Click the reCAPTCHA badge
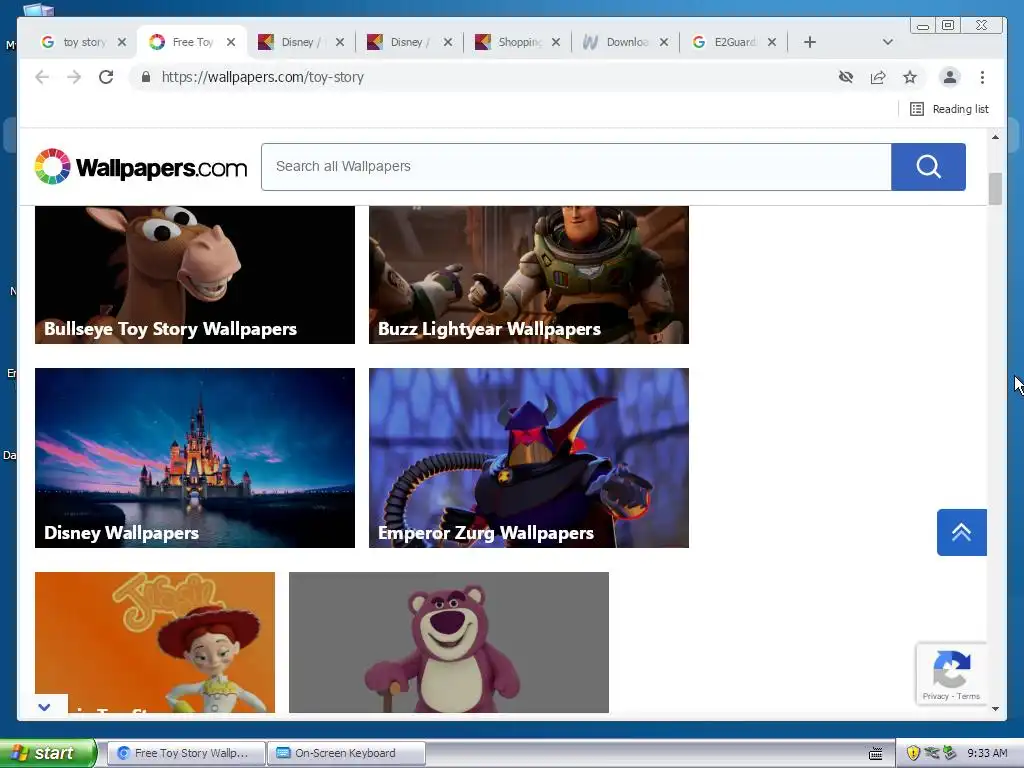 point(952,673)
